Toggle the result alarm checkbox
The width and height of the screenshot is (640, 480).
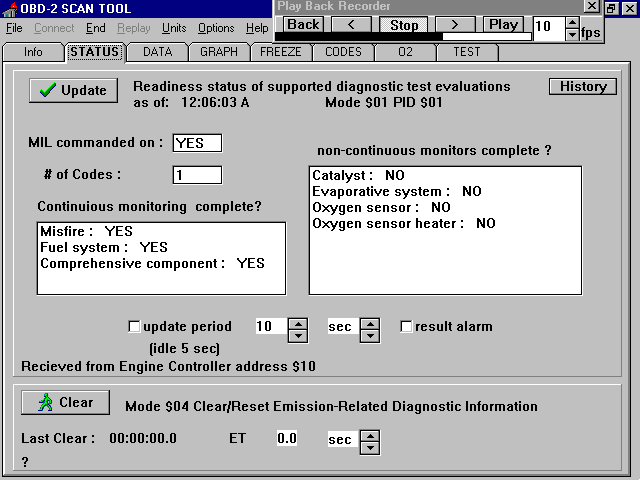coord(407,326)
